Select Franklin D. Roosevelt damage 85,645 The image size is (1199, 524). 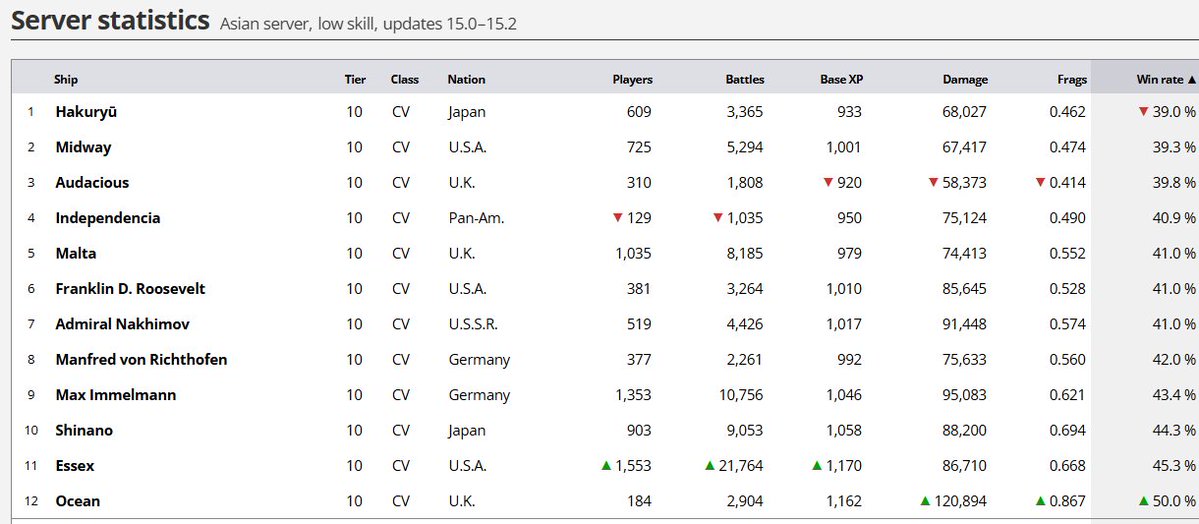point(964,288)
